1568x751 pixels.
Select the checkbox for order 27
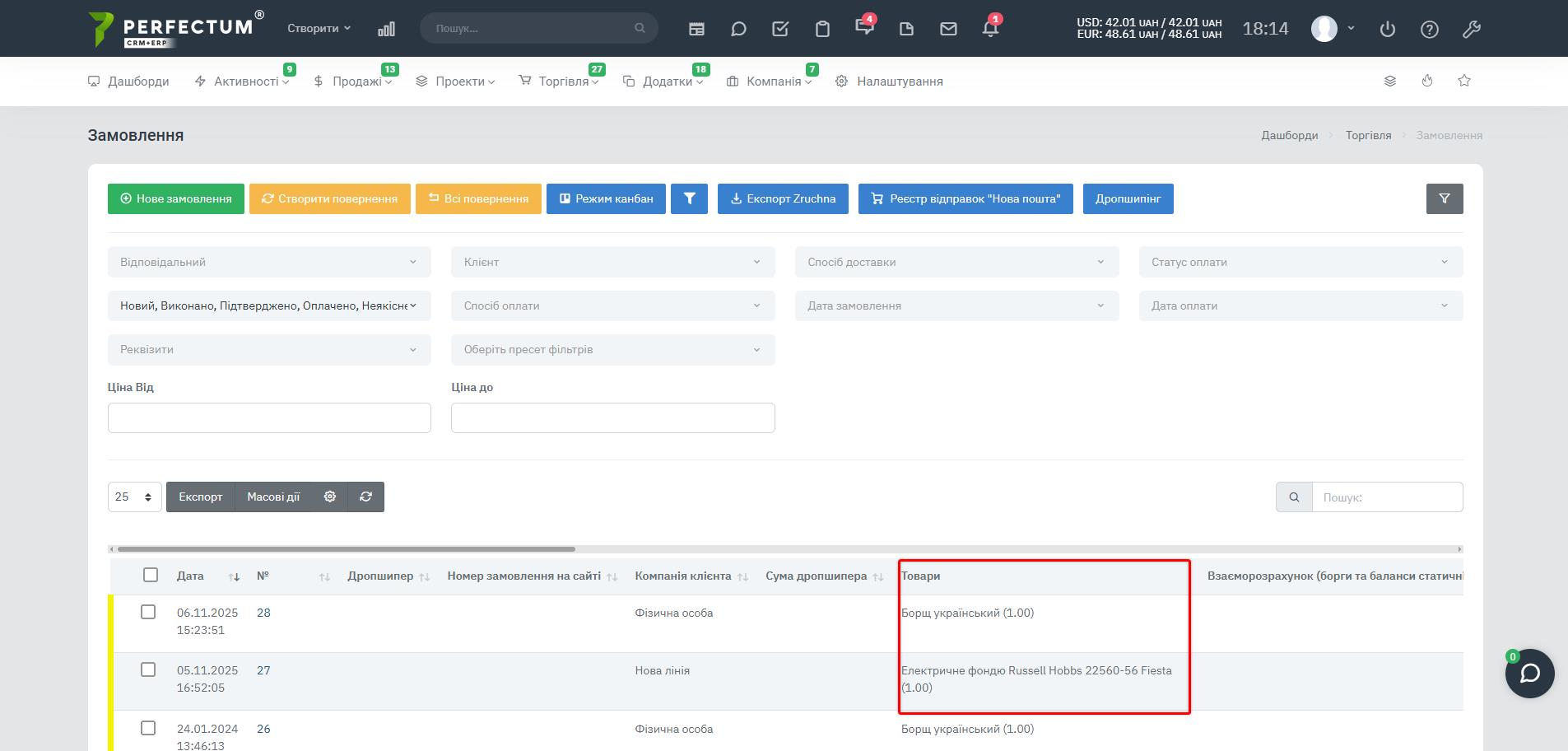click(148, 669)
